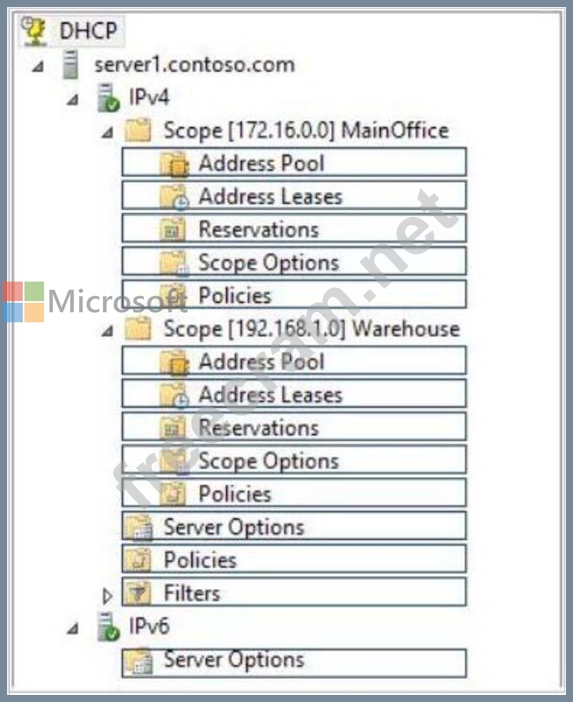The height and width of the screenshot is (702, 573).
Task: Select the IPv4 server-level Policies node
Action: (294, 559)
